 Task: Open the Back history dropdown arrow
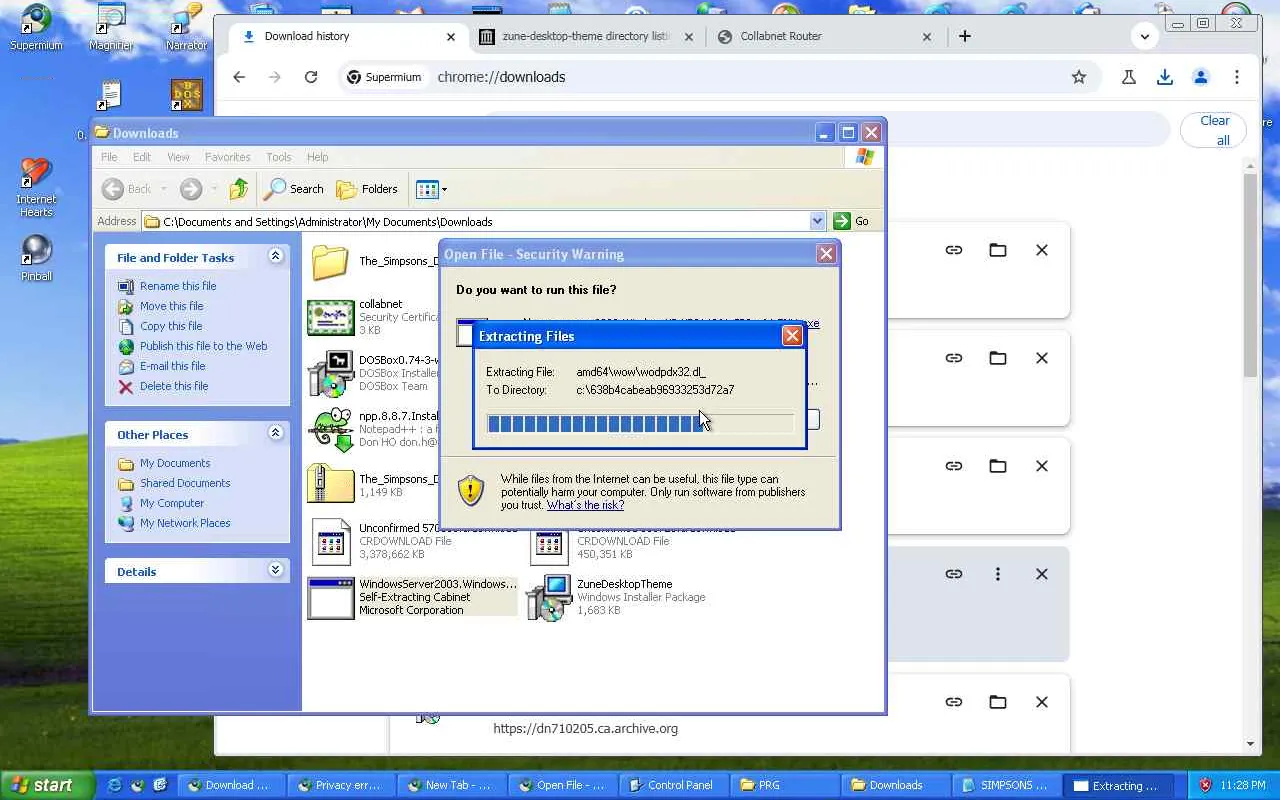coord(163,189)
